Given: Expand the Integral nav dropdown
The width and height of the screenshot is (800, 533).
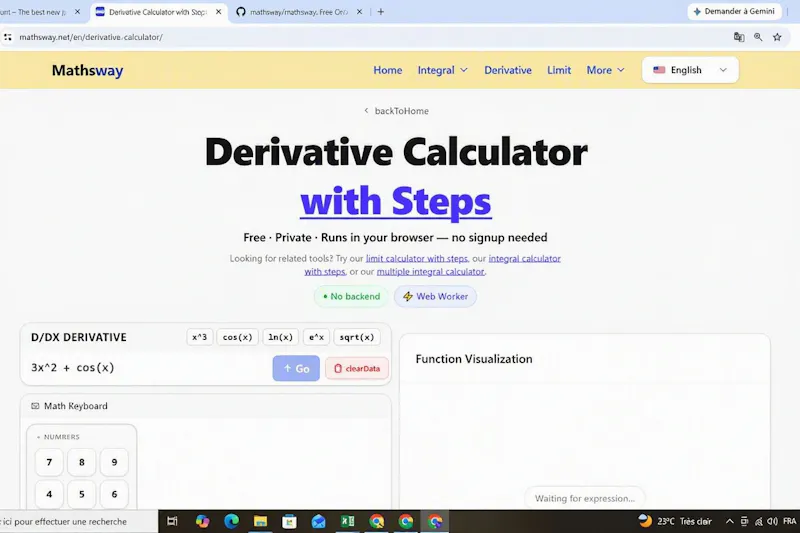Looking at the screenshot, I should [x=442, y=70].
